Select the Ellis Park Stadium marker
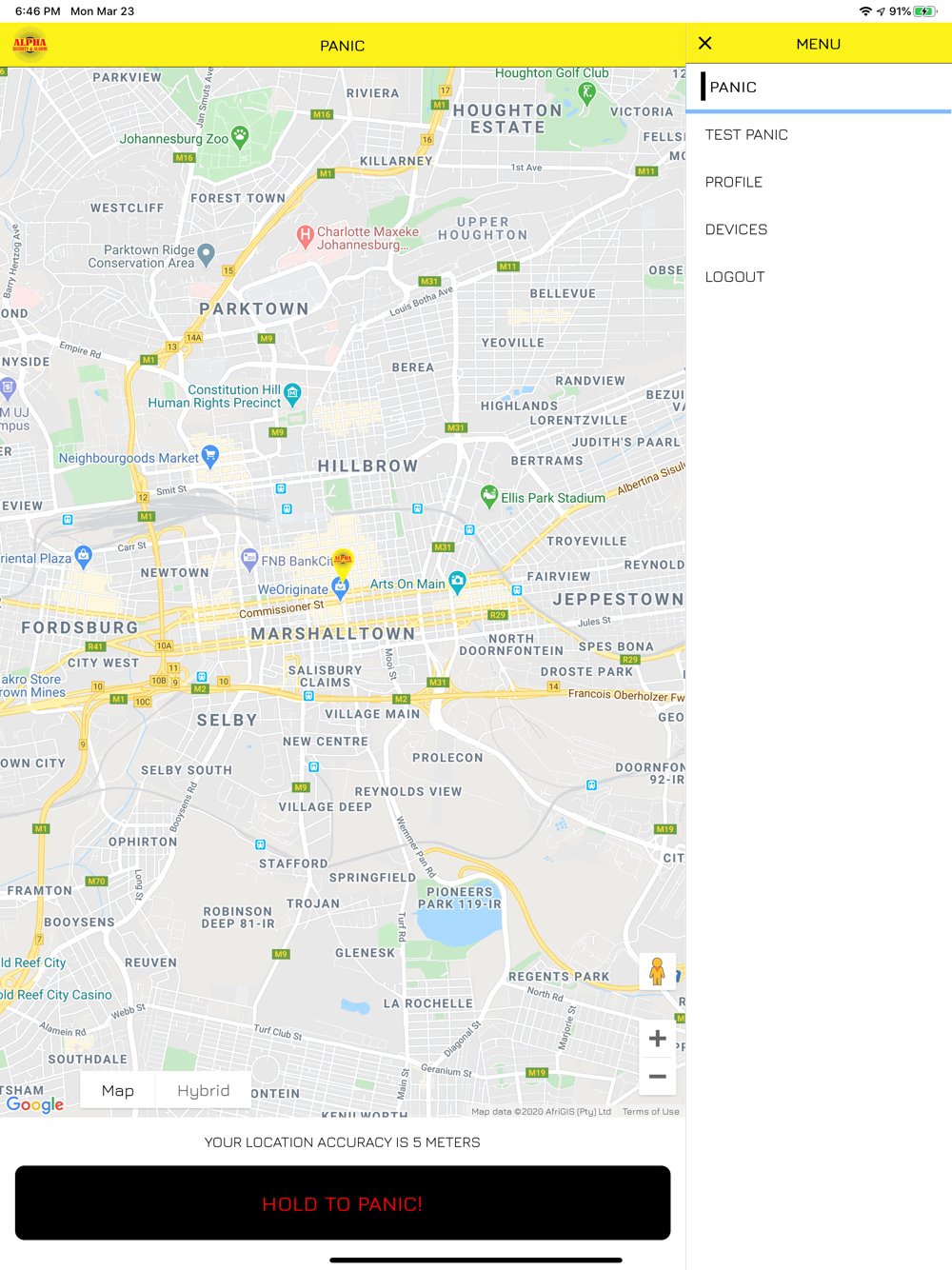 click(x=488, y=496)
